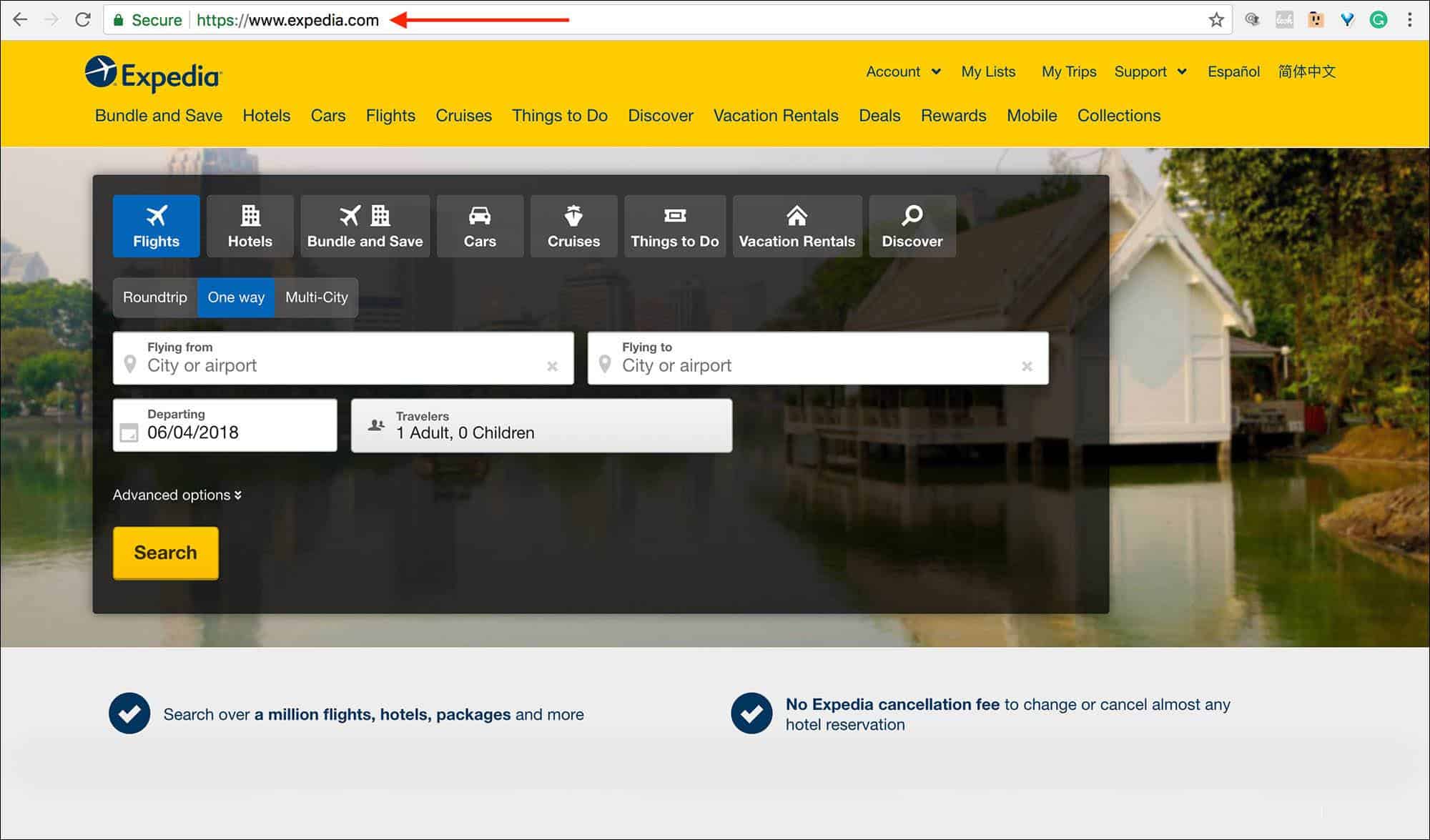Open Collections in top navigation
Image resolution: width=1430 pixels, height=840 pixels.
click(x=1119, y=116)
